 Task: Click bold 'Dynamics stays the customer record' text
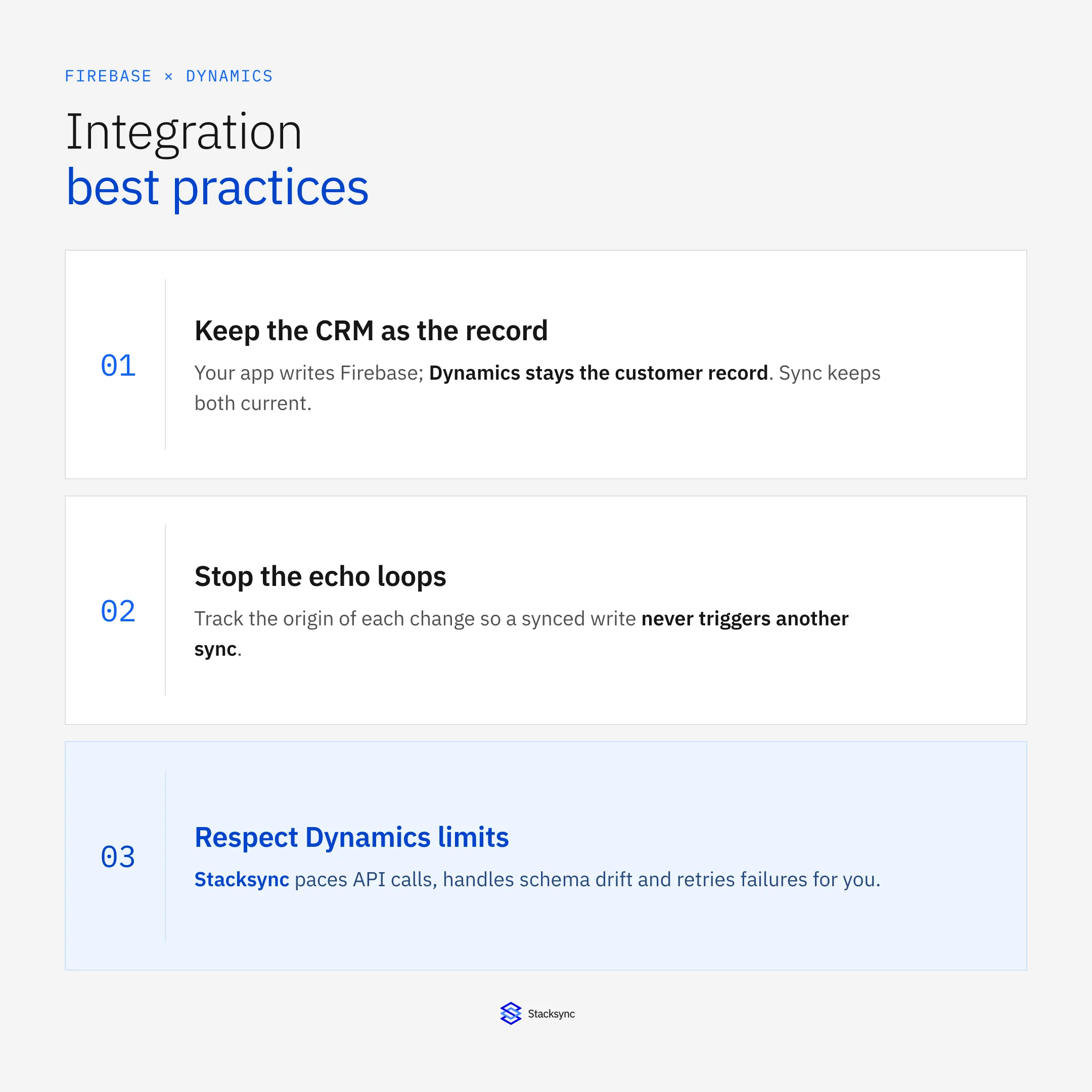599,373
